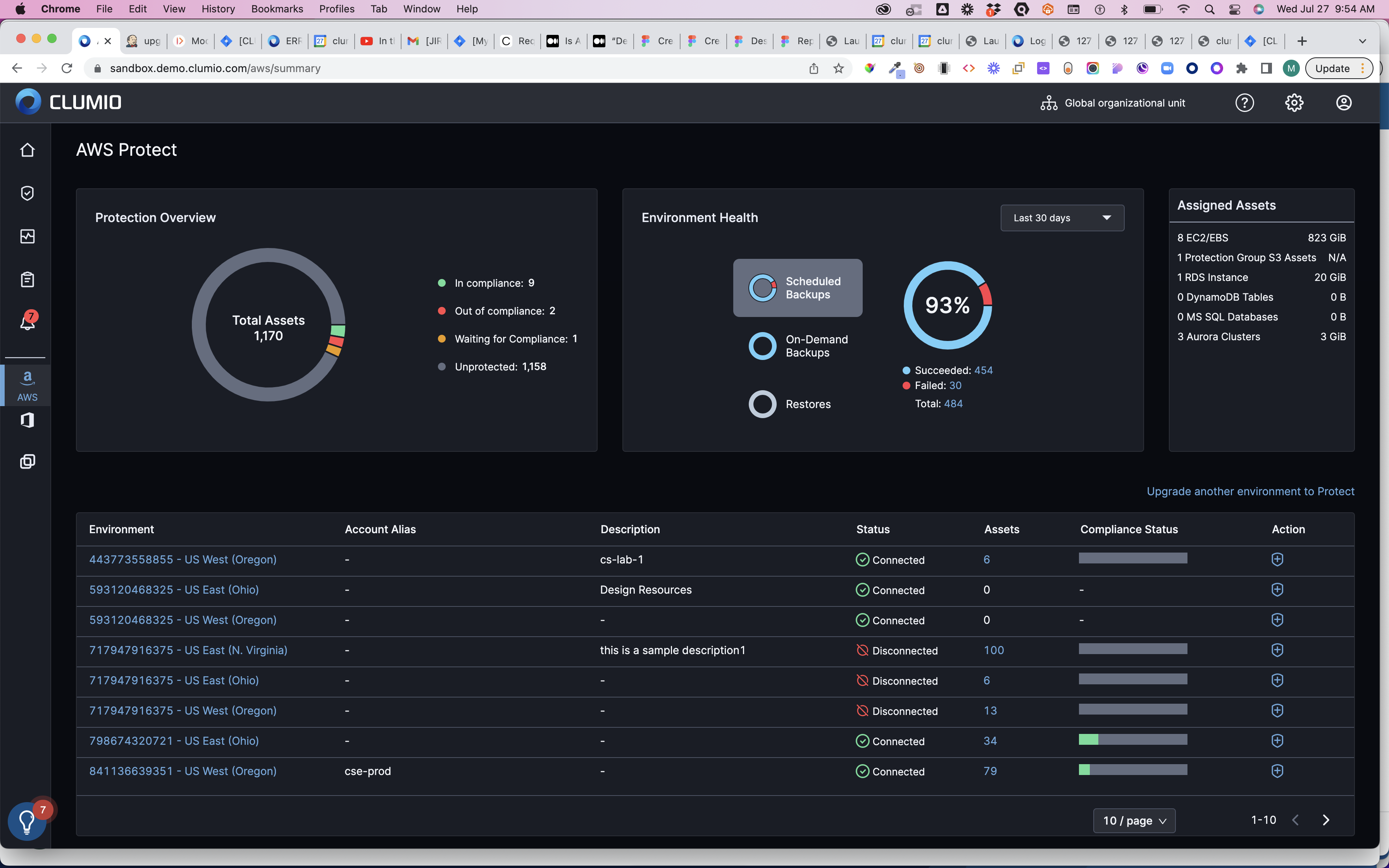The width and height of the screenshot is (1389, 868).
Task: Click action icon for Design Resources row
Action: point(1277,589)
